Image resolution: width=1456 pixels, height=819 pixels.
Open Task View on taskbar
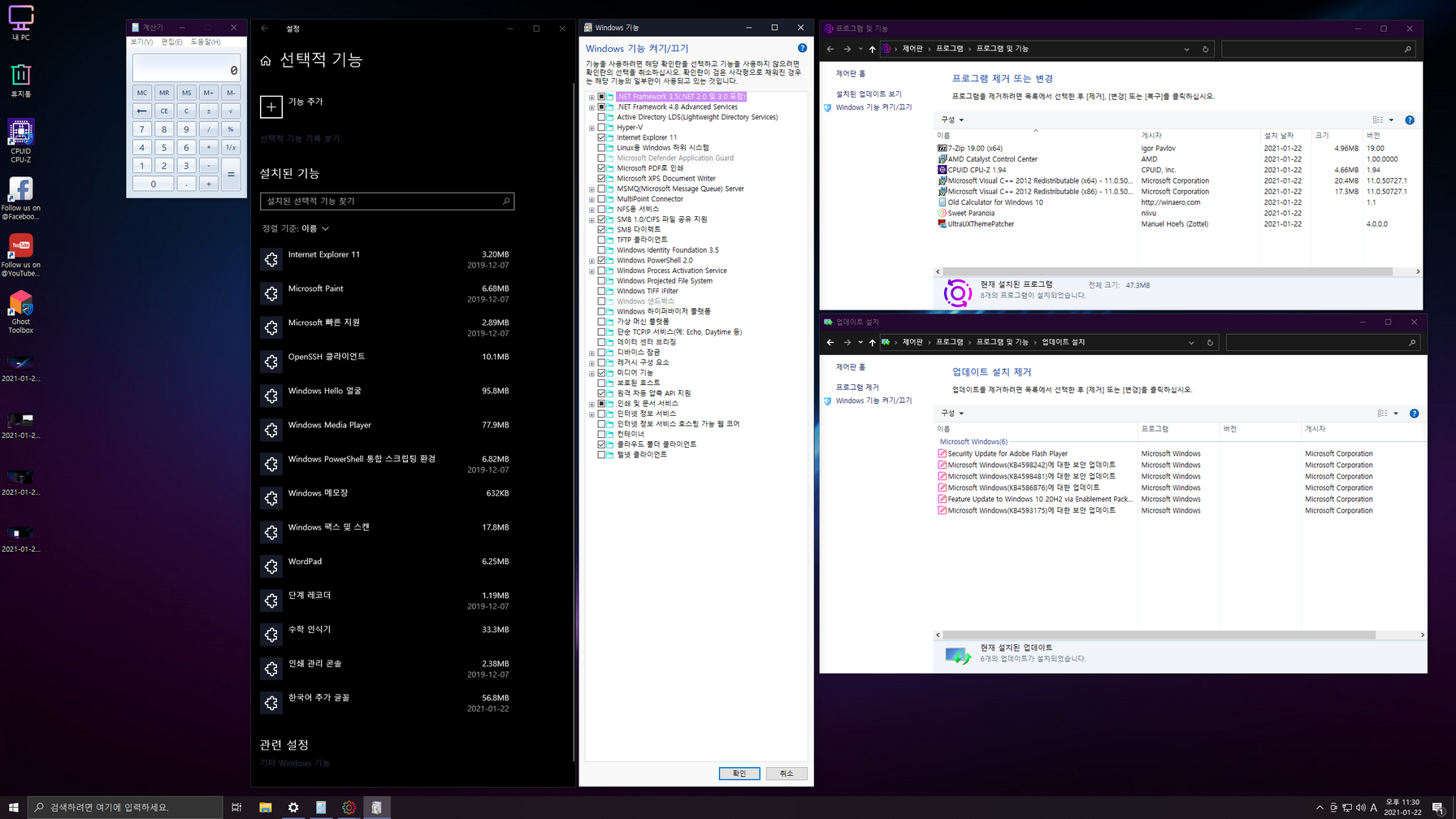236,807
